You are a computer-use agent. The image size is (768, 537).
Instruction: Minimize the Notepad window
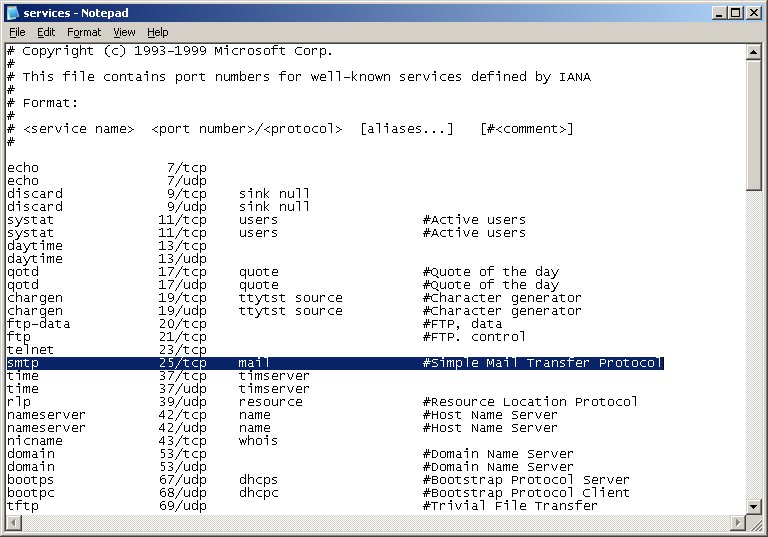click(x=718, y=13)
